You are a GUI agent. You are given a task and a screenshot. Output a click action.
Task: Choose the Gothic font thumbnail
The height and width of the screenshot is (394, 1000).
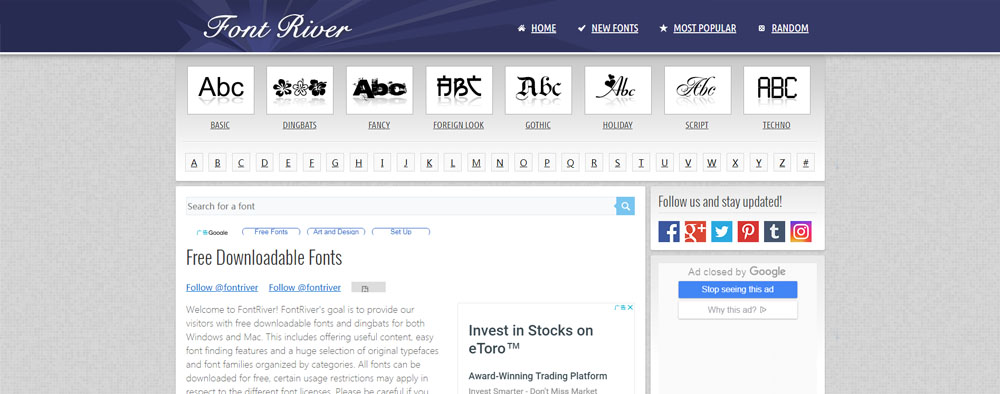[538, 90]
